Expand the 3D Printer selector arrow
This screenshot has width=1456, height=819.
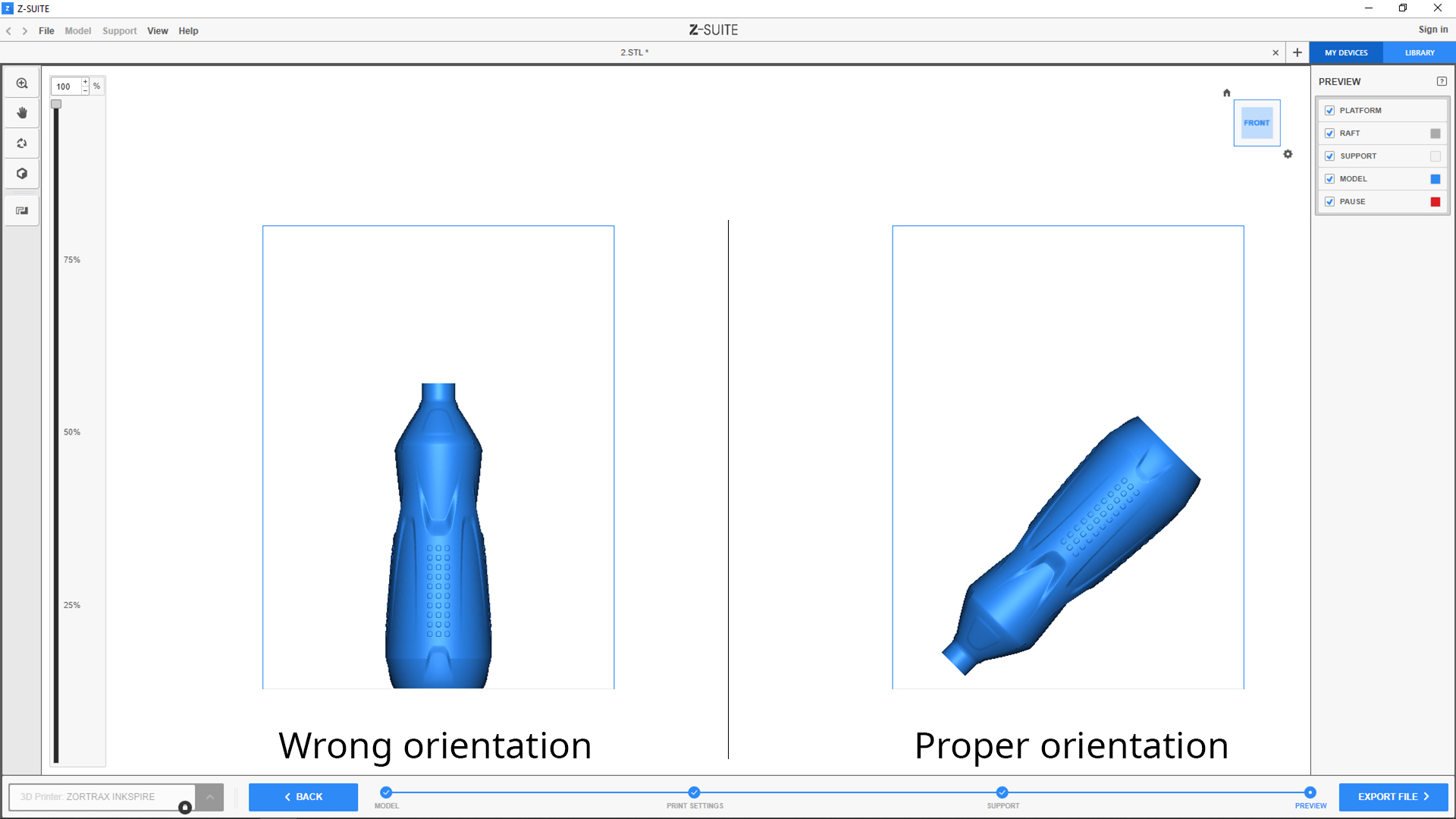[x=210, y=797]
